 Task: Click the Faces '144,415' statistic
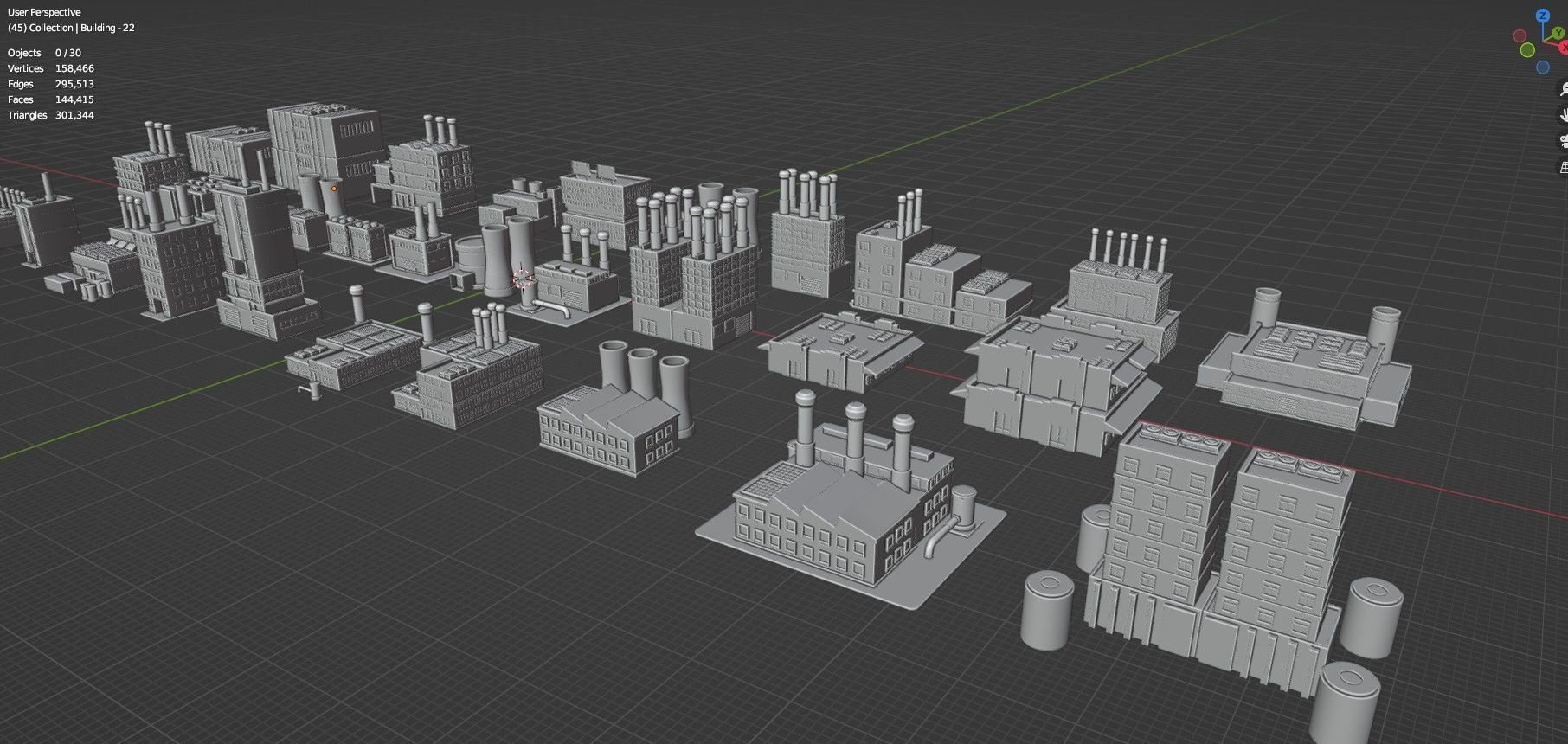pos(74,99)
